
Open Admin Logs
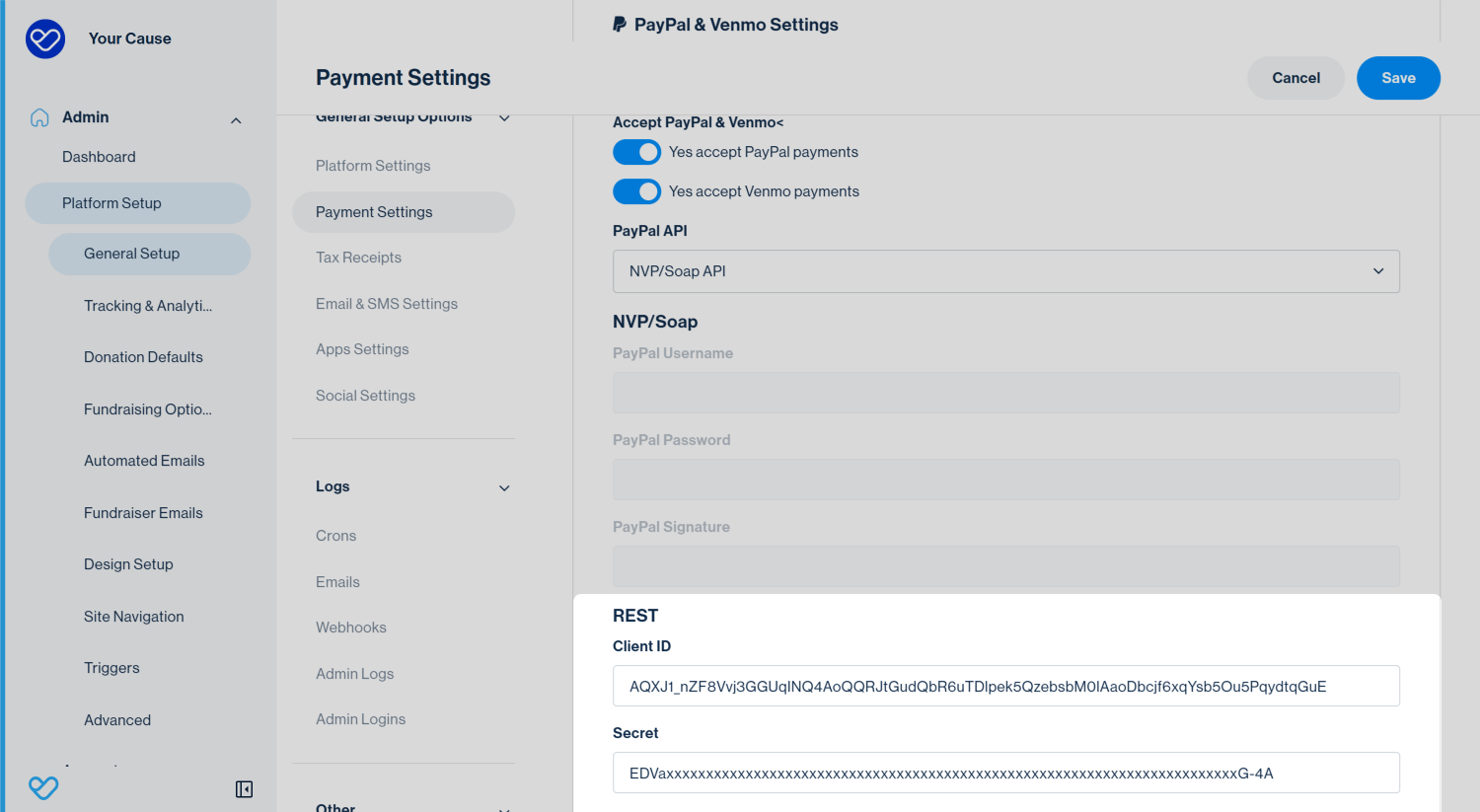pos(354,674)
